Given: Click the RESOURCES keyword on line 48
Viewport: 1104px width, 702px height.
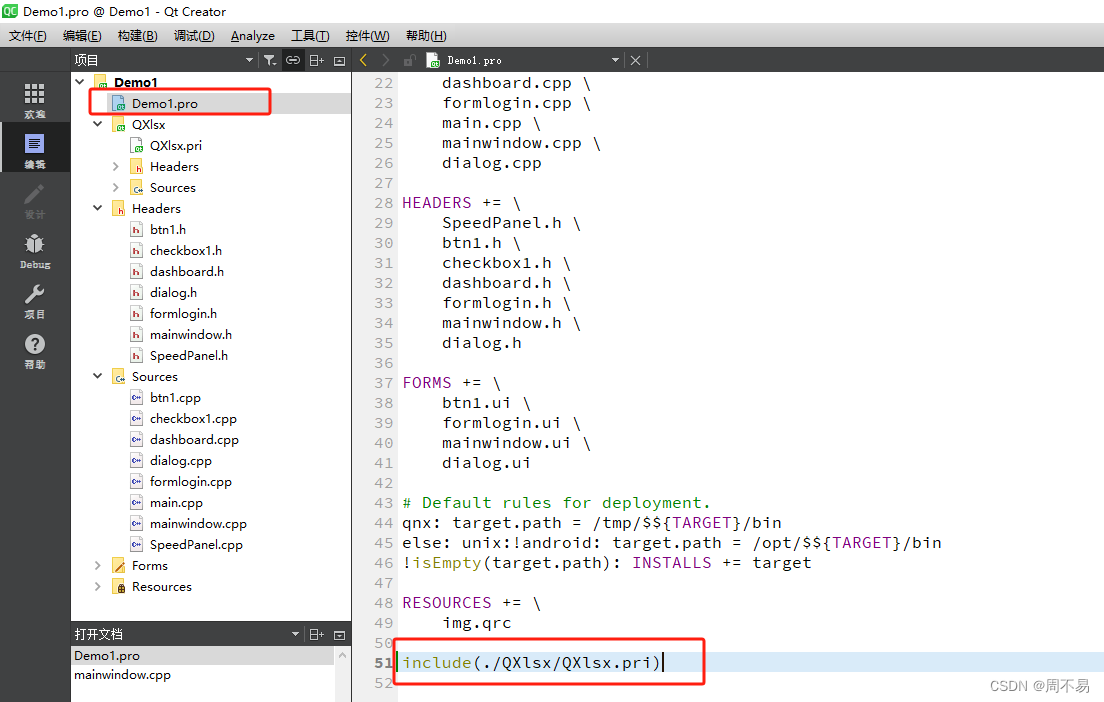Looking at the screenshot, I should point(446,603).
